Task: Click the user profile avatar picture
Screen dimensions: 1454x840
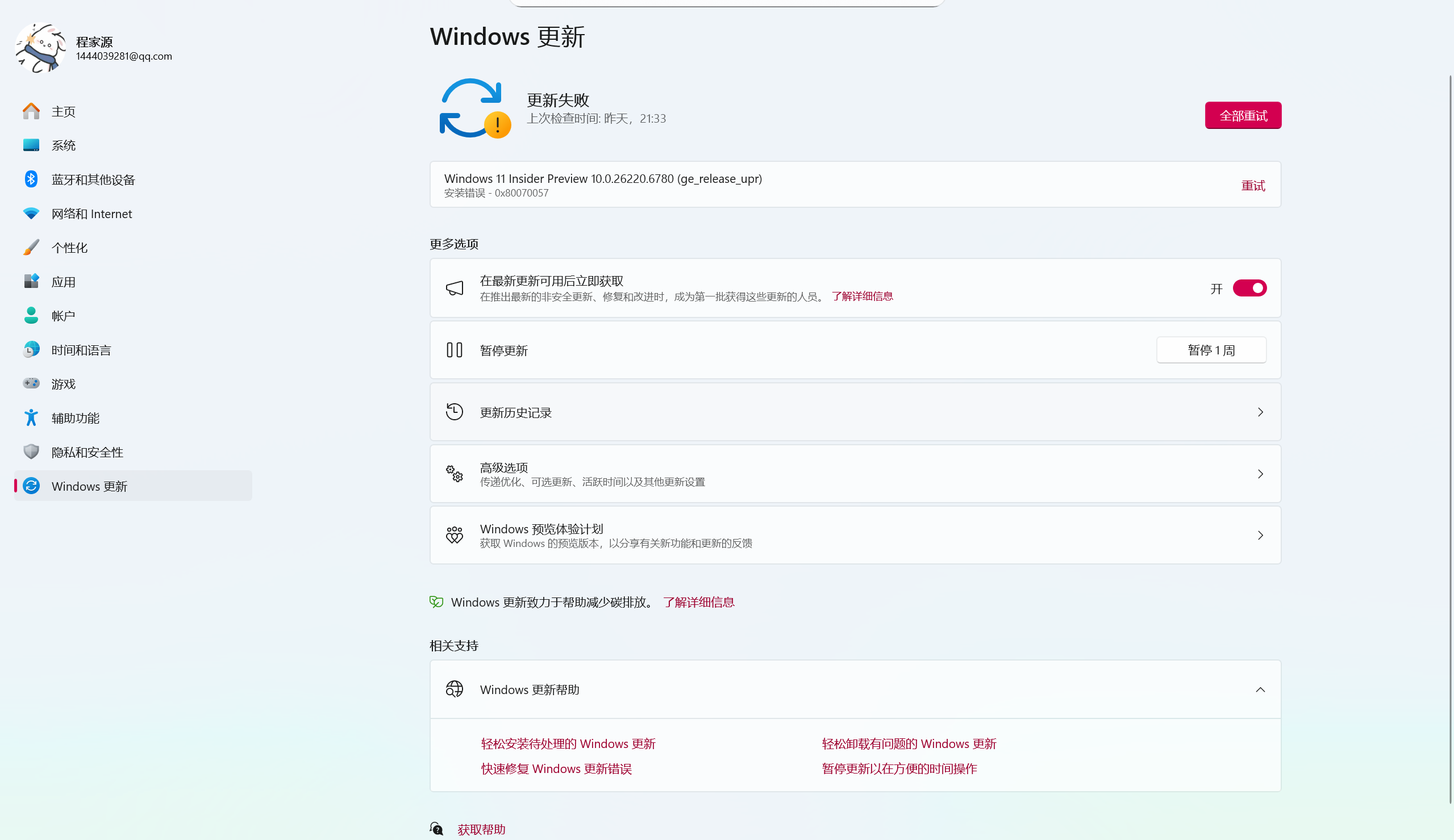Action: coord(40,48)
